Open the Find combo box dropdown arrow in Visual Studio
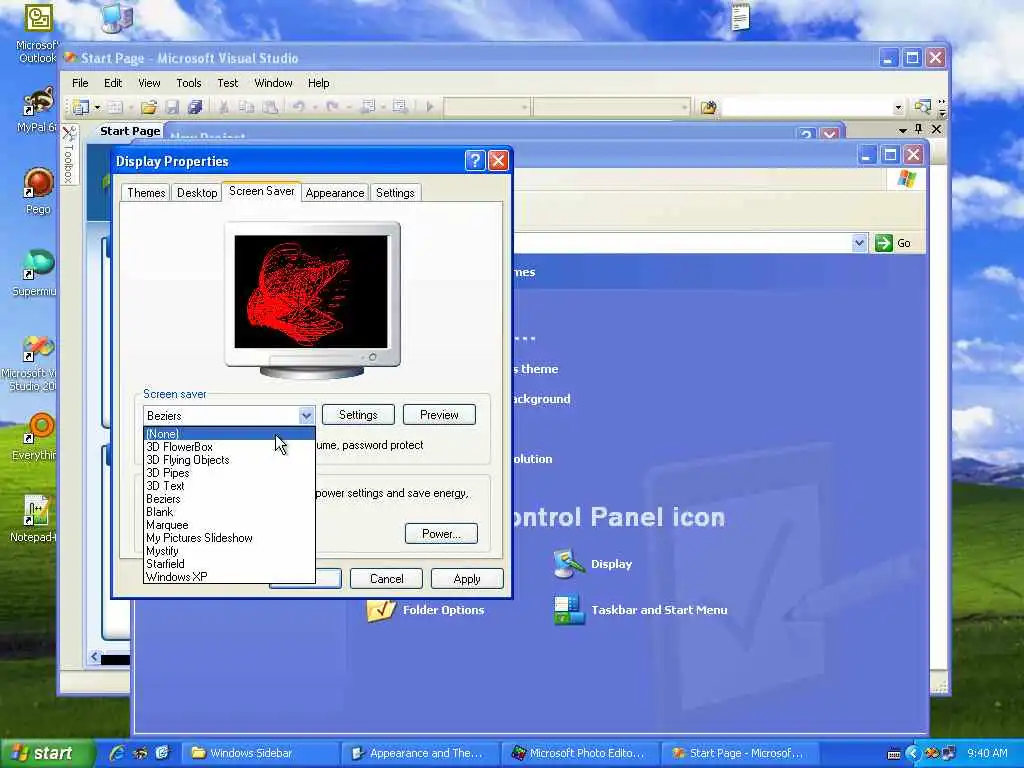The image size is (1024, 768). (898, 107)
